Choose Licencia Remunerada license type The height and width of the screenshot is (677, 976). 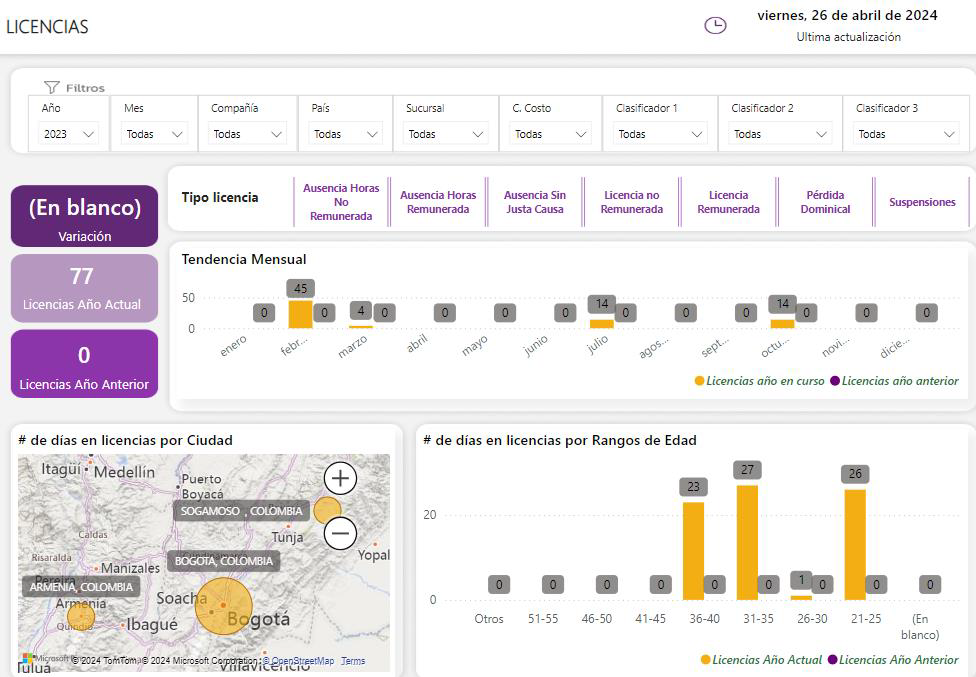click(728, 202)
